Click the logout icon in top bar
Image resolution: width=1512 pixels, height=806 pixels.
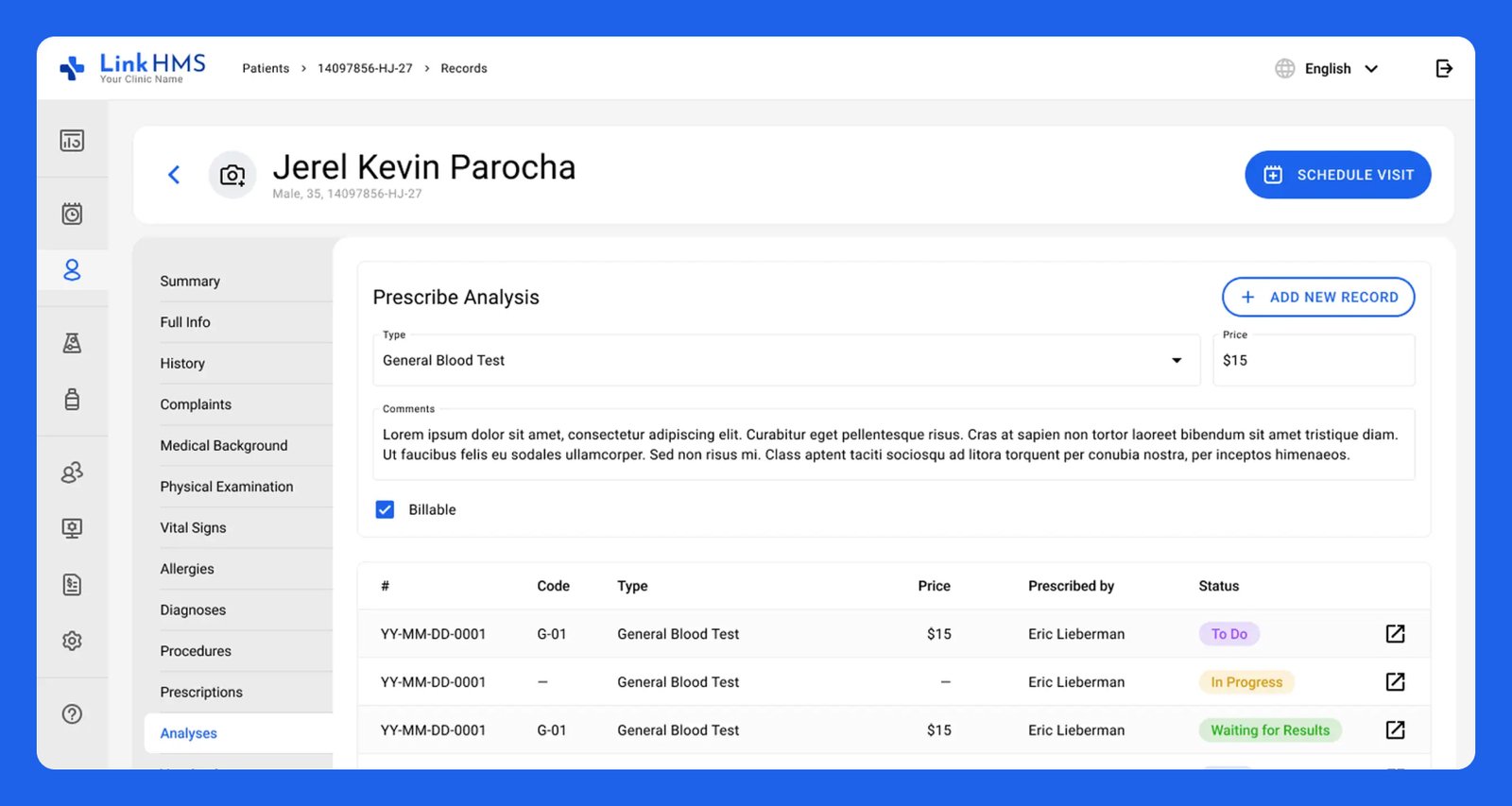[x=1443, y=68]
